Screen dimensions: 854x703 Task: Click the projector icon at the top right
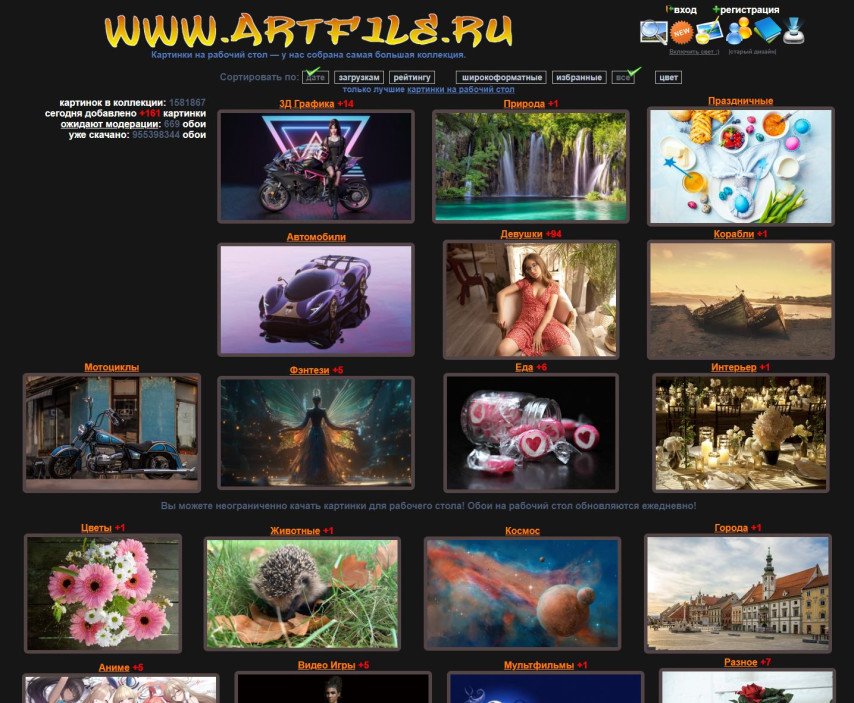795,31
